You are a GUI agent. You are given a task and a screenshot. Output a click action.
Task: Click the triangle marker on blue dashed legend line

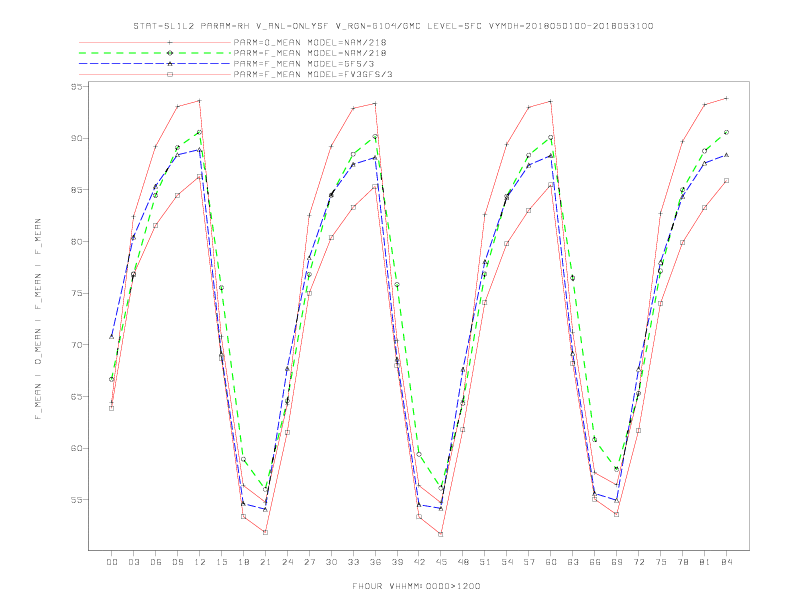pyautogui.click(x=170, y=64)
